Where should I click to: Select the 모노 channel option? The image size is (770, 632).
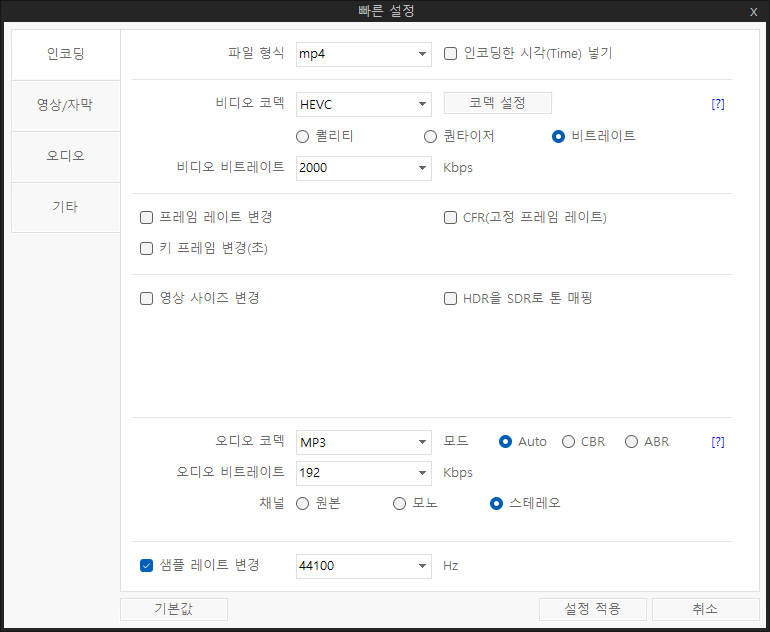pos(399,504)
